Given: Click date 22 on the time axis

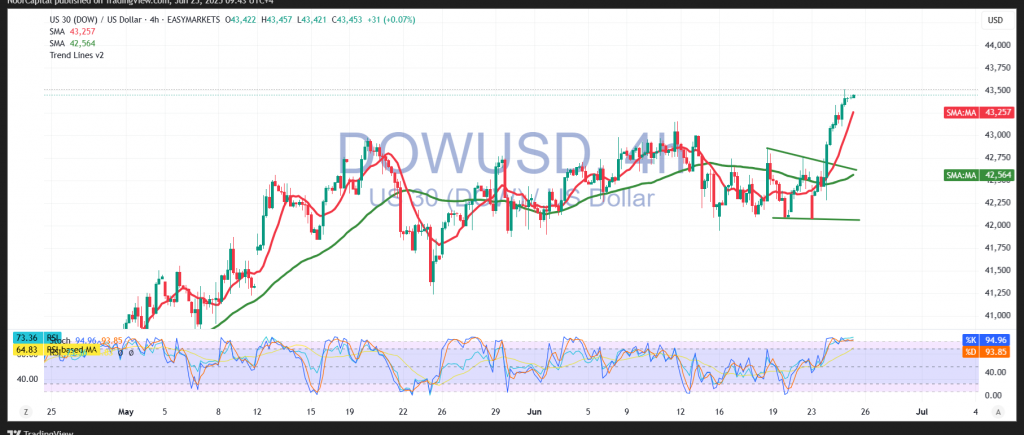Looking at the screenshot, I should [x=403, y=412].
